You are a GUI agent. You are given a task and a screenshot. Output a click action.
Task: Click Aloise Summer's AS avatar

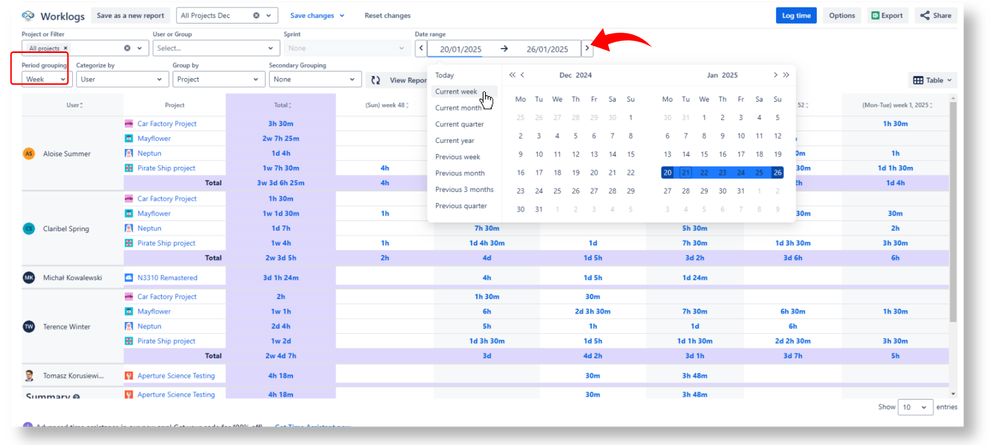[29, 154]
